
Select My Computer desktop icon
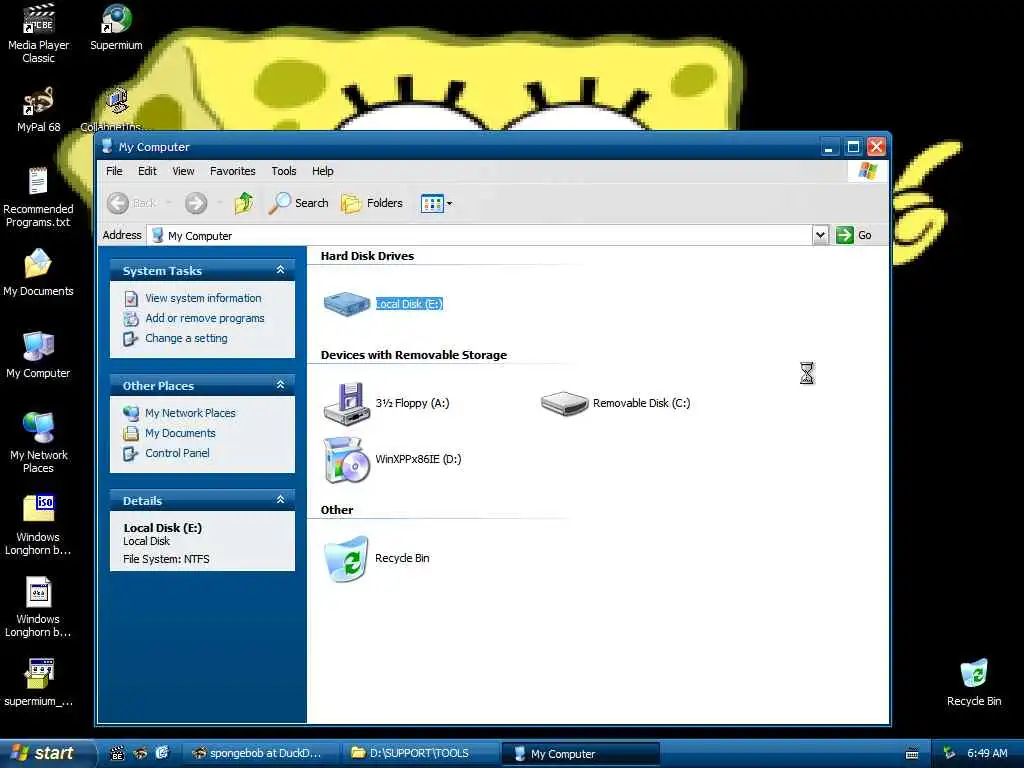pyautogui.click(x=39, y=355)
